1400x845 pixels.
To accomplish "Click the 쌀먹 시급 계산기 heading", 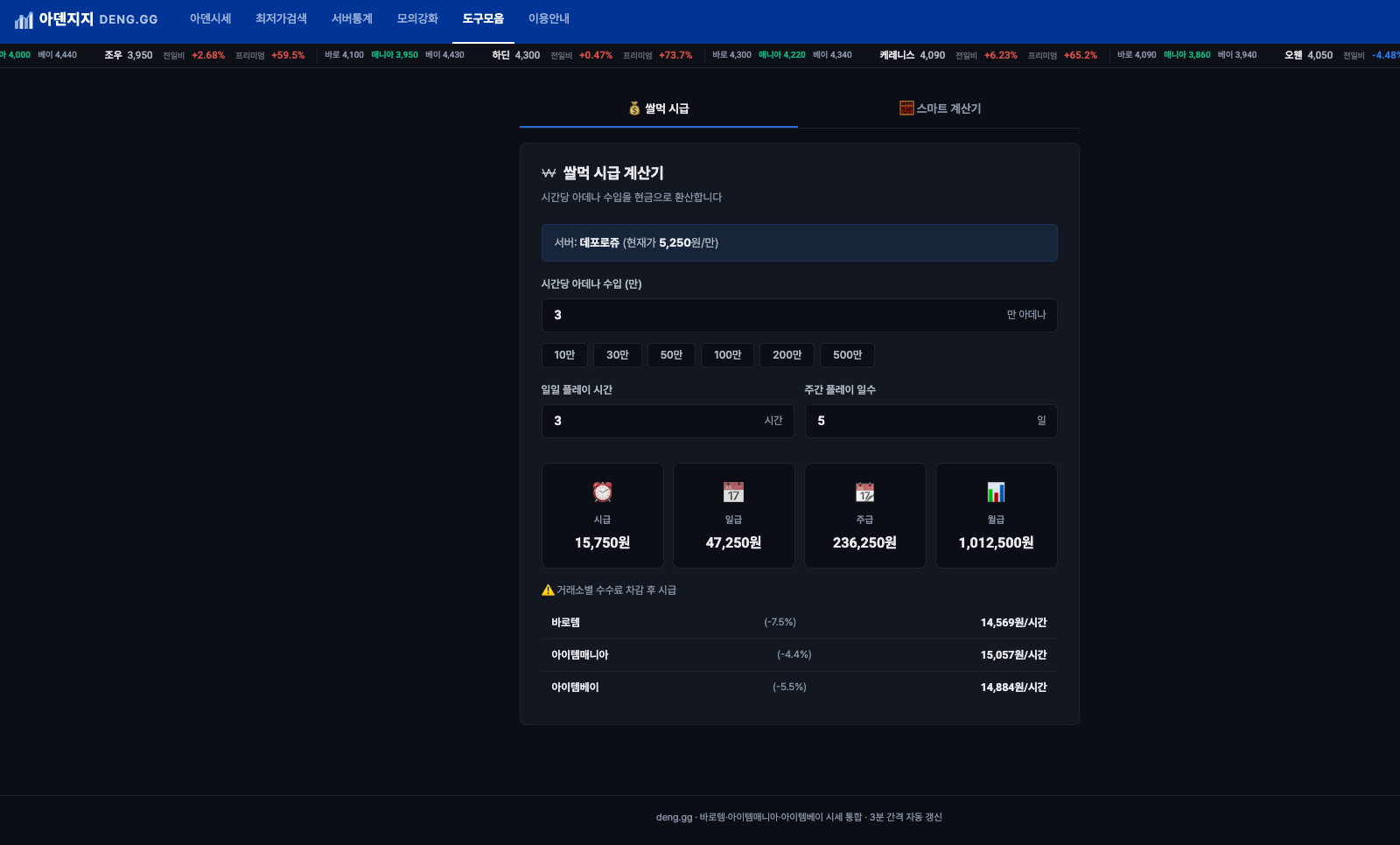I will pyautogui.click(x=613, y=173).
